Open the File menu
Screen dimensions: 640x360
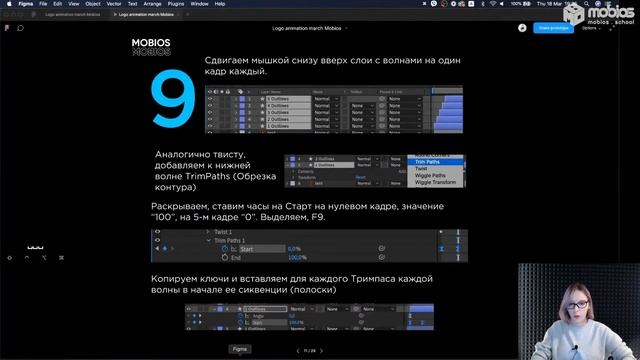43,4
